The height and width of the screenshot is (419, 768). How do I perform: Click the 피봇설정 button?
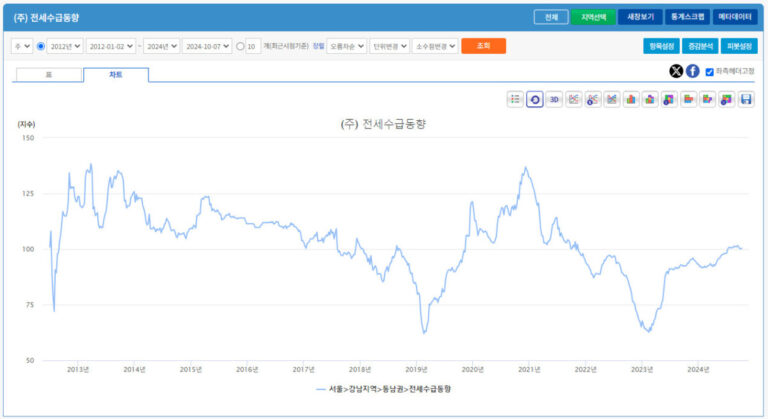pos(739,46)
